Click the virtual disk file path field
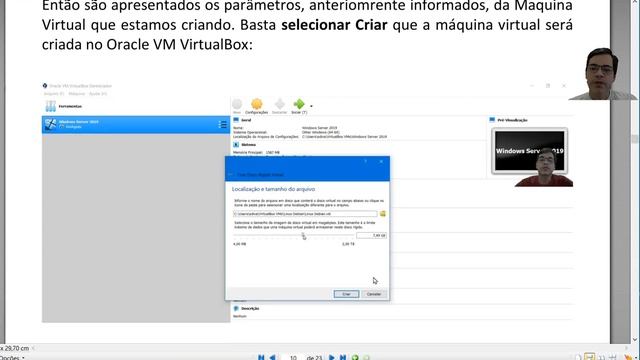This screenshot has height=360, width=640. click(305, 213)
